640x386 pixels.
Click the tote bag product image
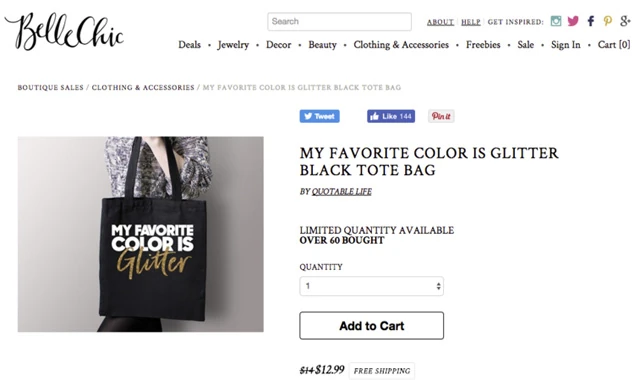pyautogui.click(x=140, y=234)
